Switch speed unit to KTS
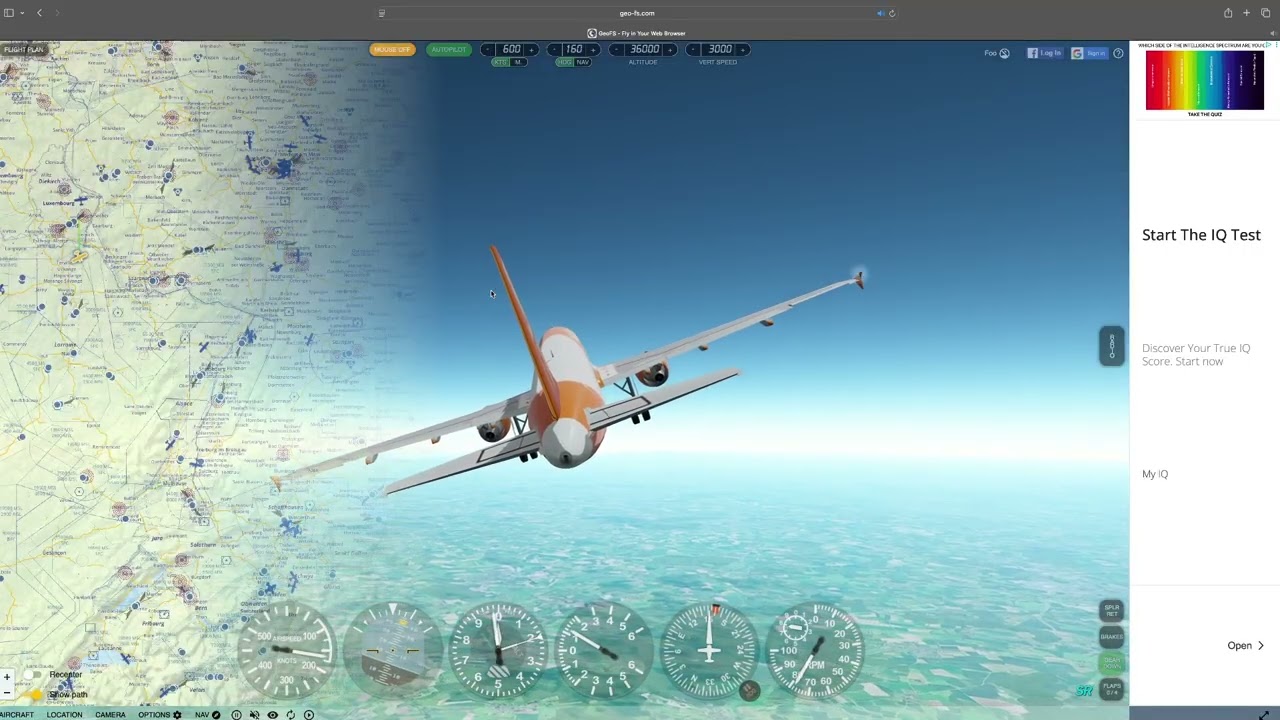The image size is (1280, 720). click(500, 62)
